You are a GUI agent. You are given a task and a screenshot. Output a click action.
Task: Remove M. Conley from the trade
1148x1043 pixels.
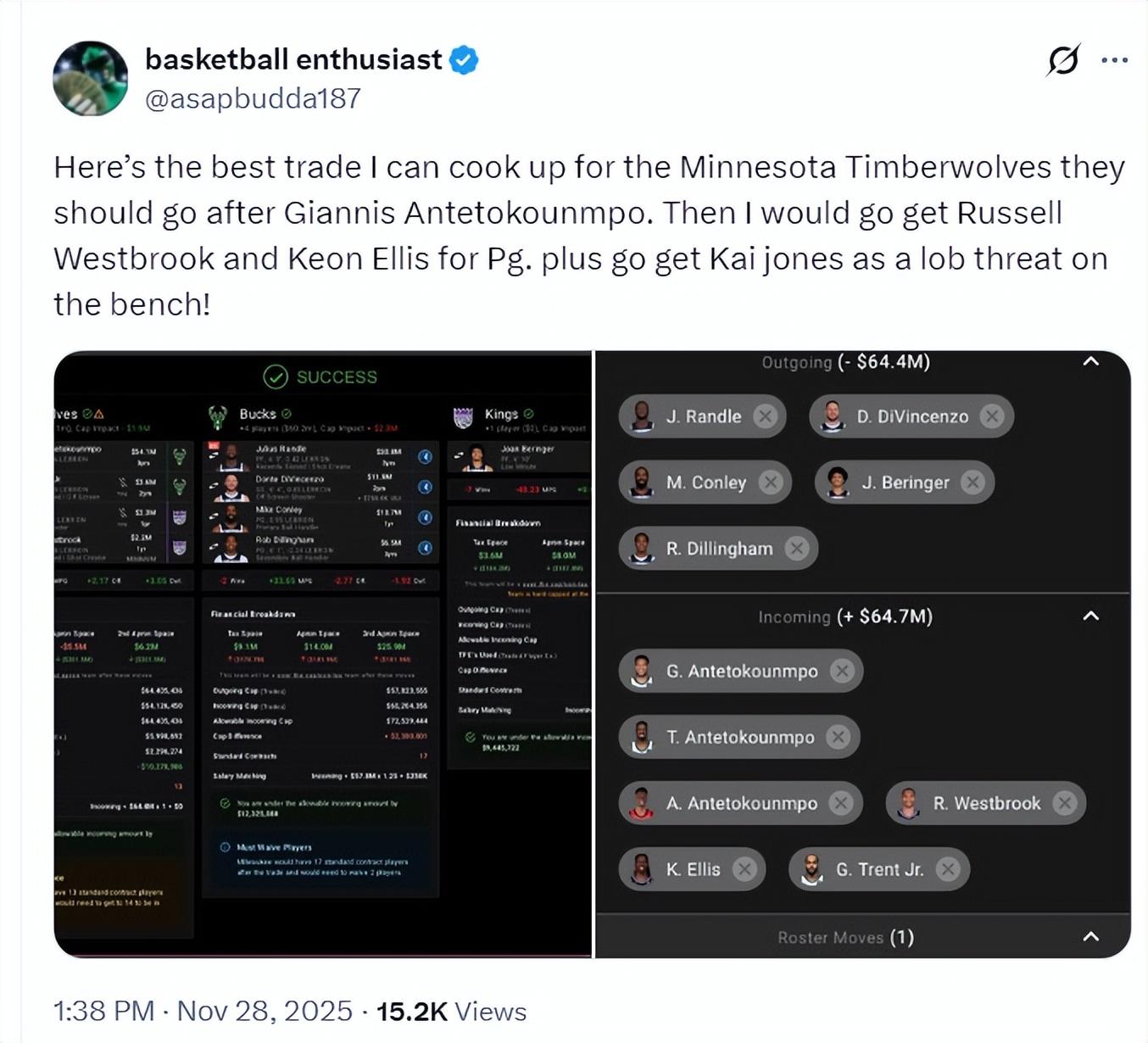[770, 482]
